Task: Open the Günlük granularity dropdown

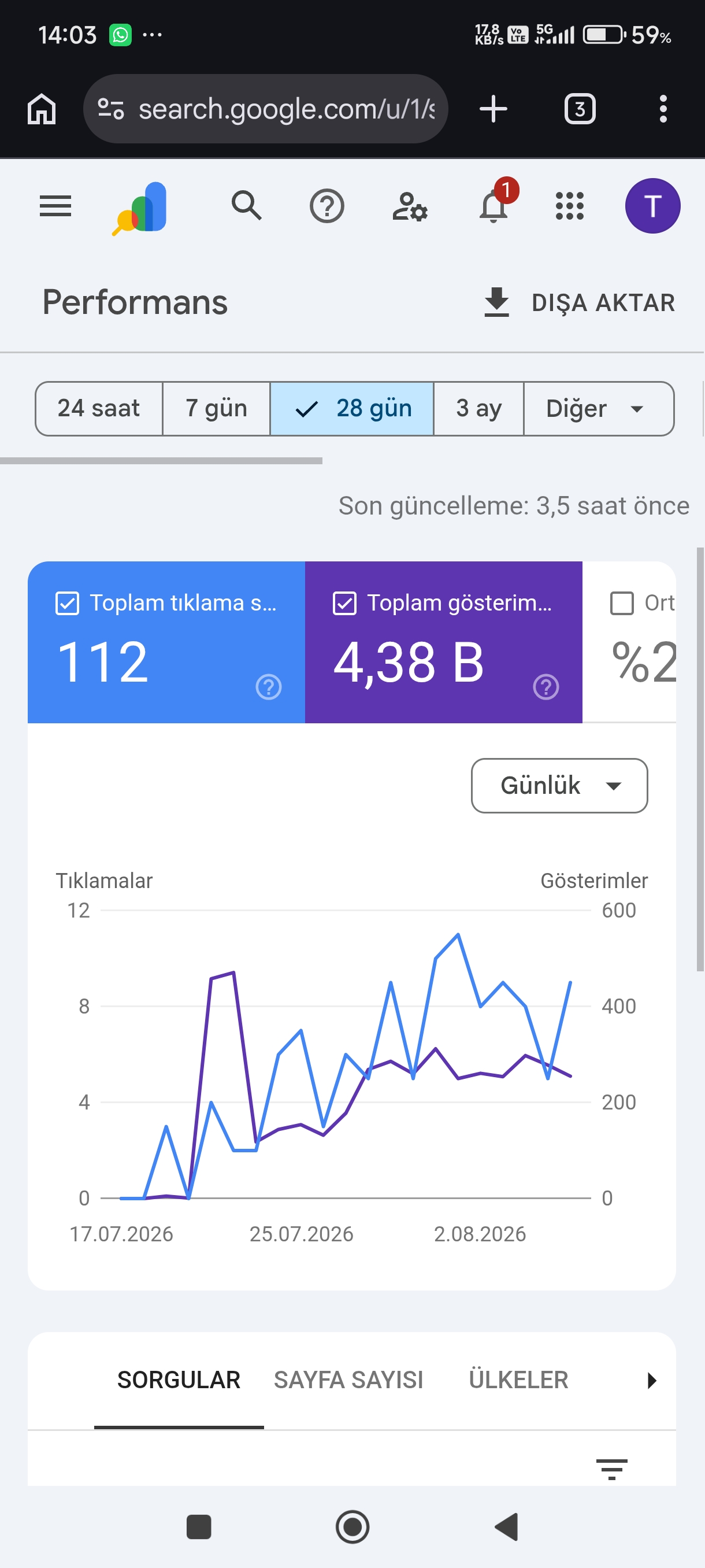Action: [559, 785]
